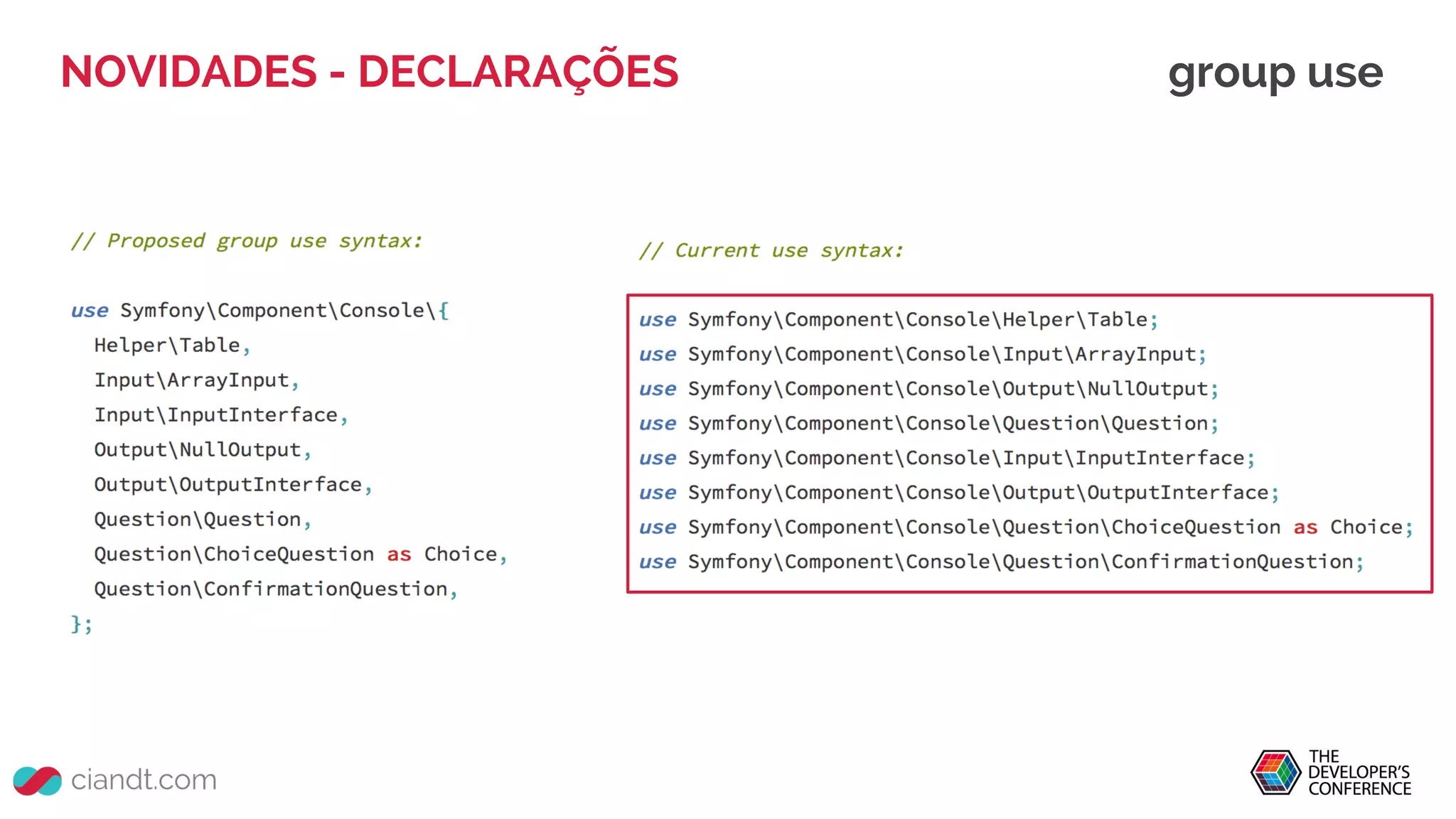Click 'THE DEVELOPER'S CONFERENCE' text
The width and height of the screenshot is (1456, 819).
[1359, 773]
